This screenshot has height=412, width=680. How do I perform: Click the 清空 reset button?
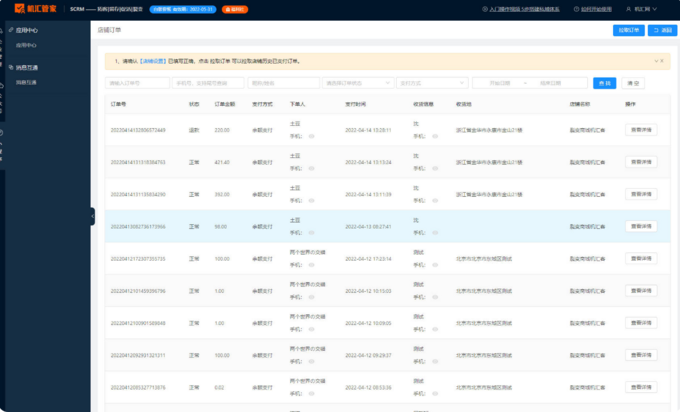[632, 83]
